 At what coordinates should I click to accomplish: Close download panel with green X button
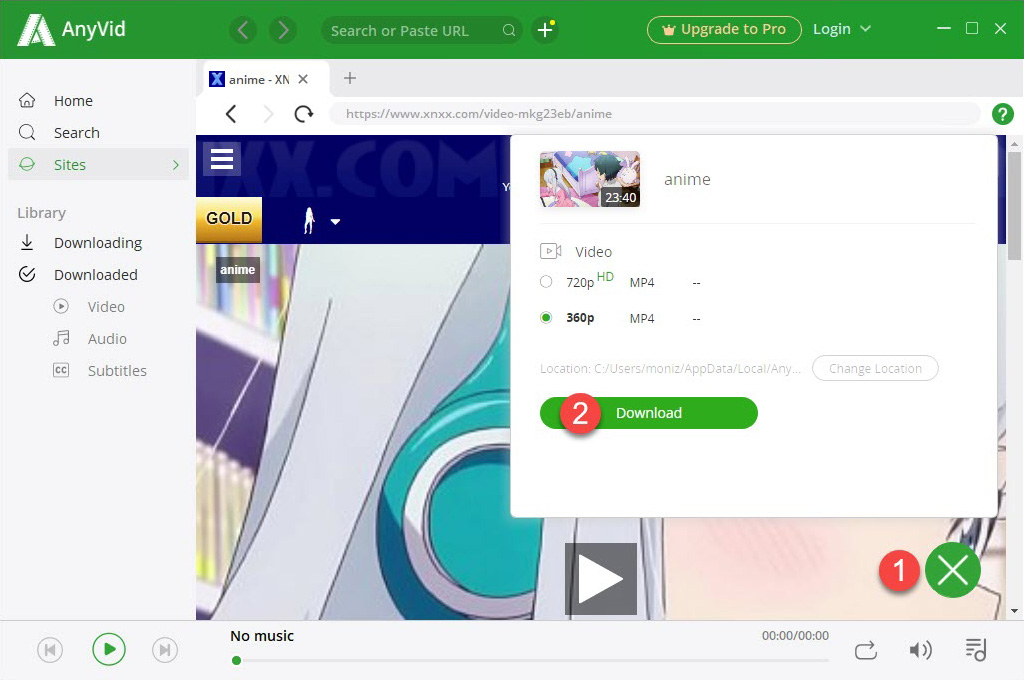953,570
